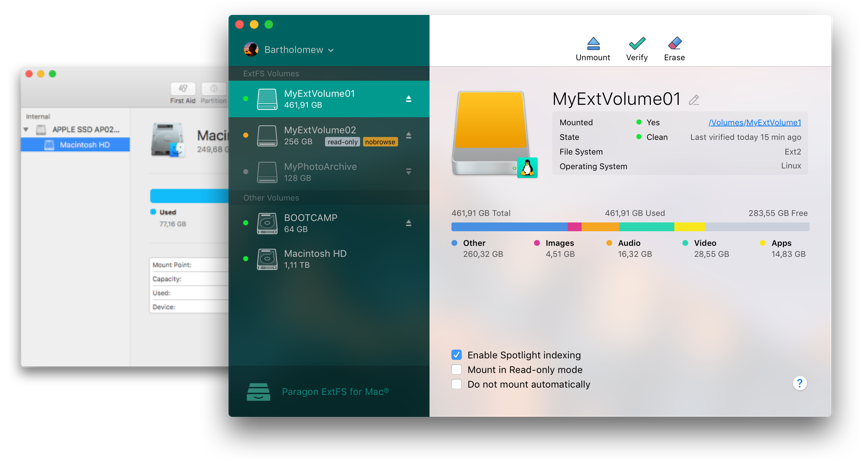This screenshot has height=461, width=861.
Task: Click the BOOTCAMP disk icon in the sidebar
Action: (267, 223)
